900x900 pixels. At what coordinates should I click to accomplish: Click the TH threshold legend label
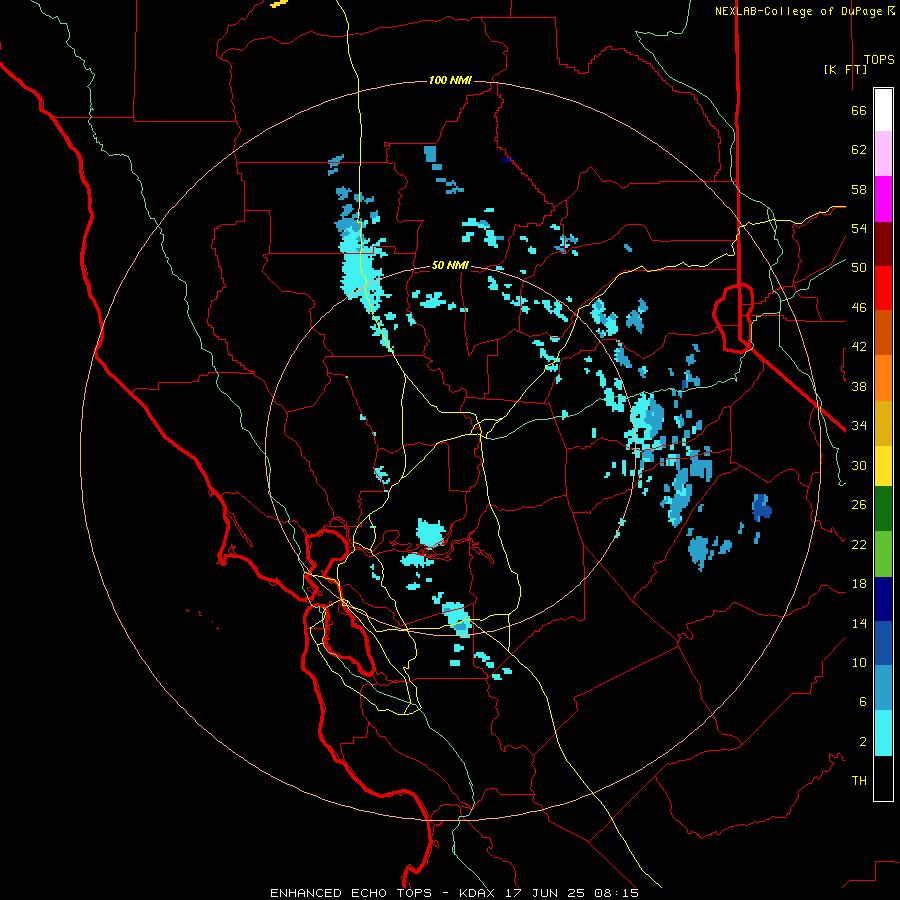point(859,780)
